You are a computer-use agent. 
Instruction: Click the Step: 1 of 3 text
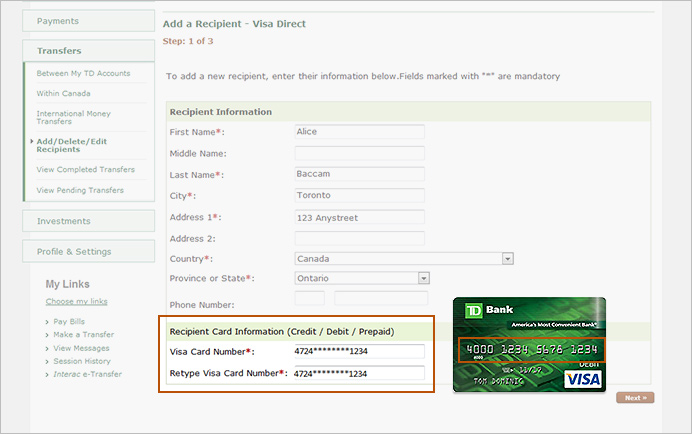188,41
